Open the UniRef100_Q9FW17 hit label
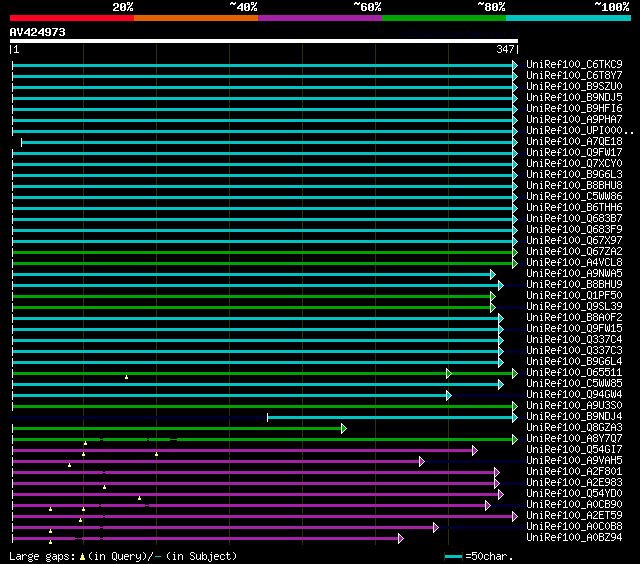 pos(573,153)
